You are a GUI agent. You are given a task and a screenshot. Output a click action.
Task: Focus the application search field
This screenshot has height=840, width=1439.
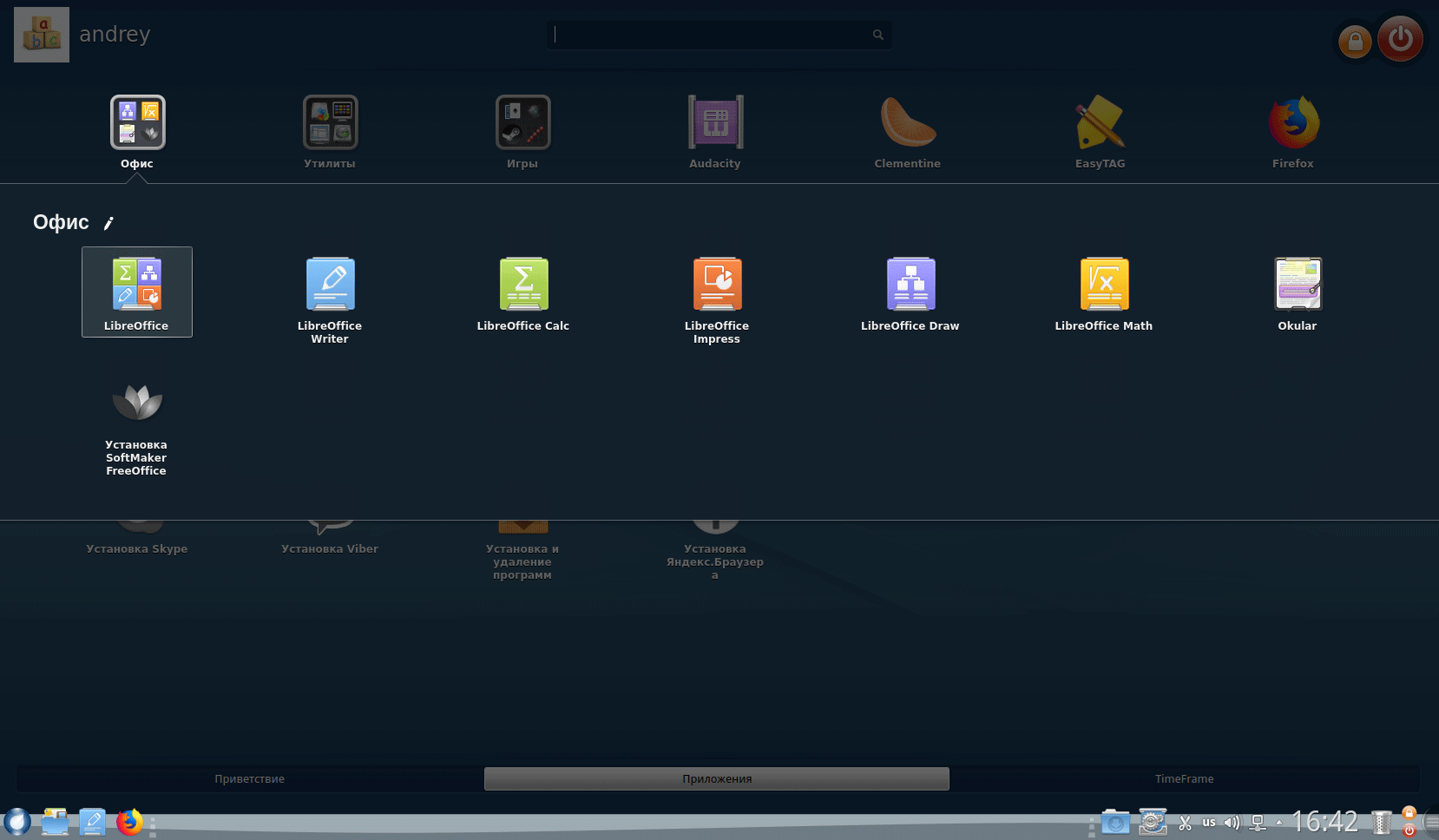pos(712,35)
